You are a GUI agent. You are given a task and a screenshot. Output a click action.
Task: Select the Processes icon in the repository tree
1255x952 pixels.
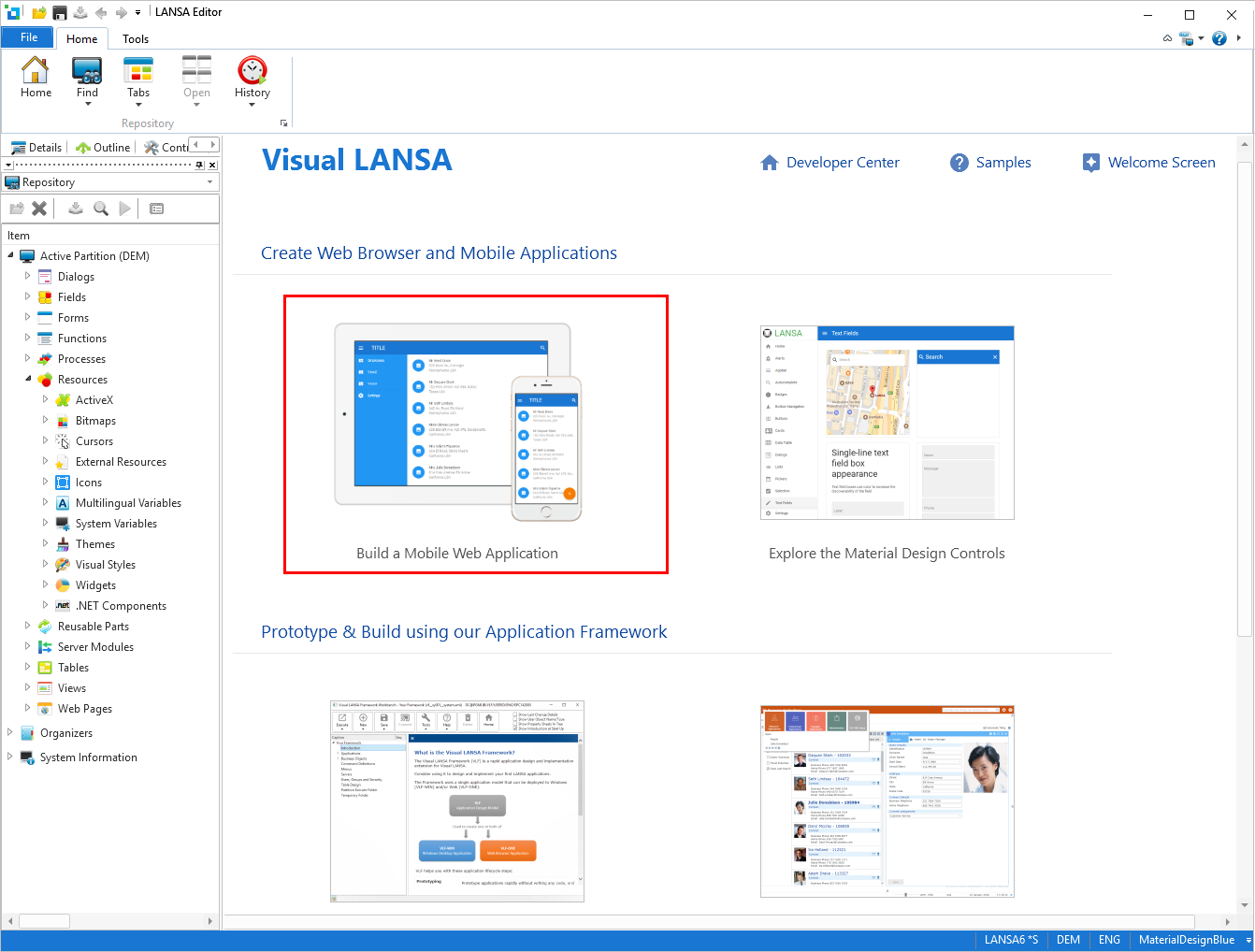45,359
